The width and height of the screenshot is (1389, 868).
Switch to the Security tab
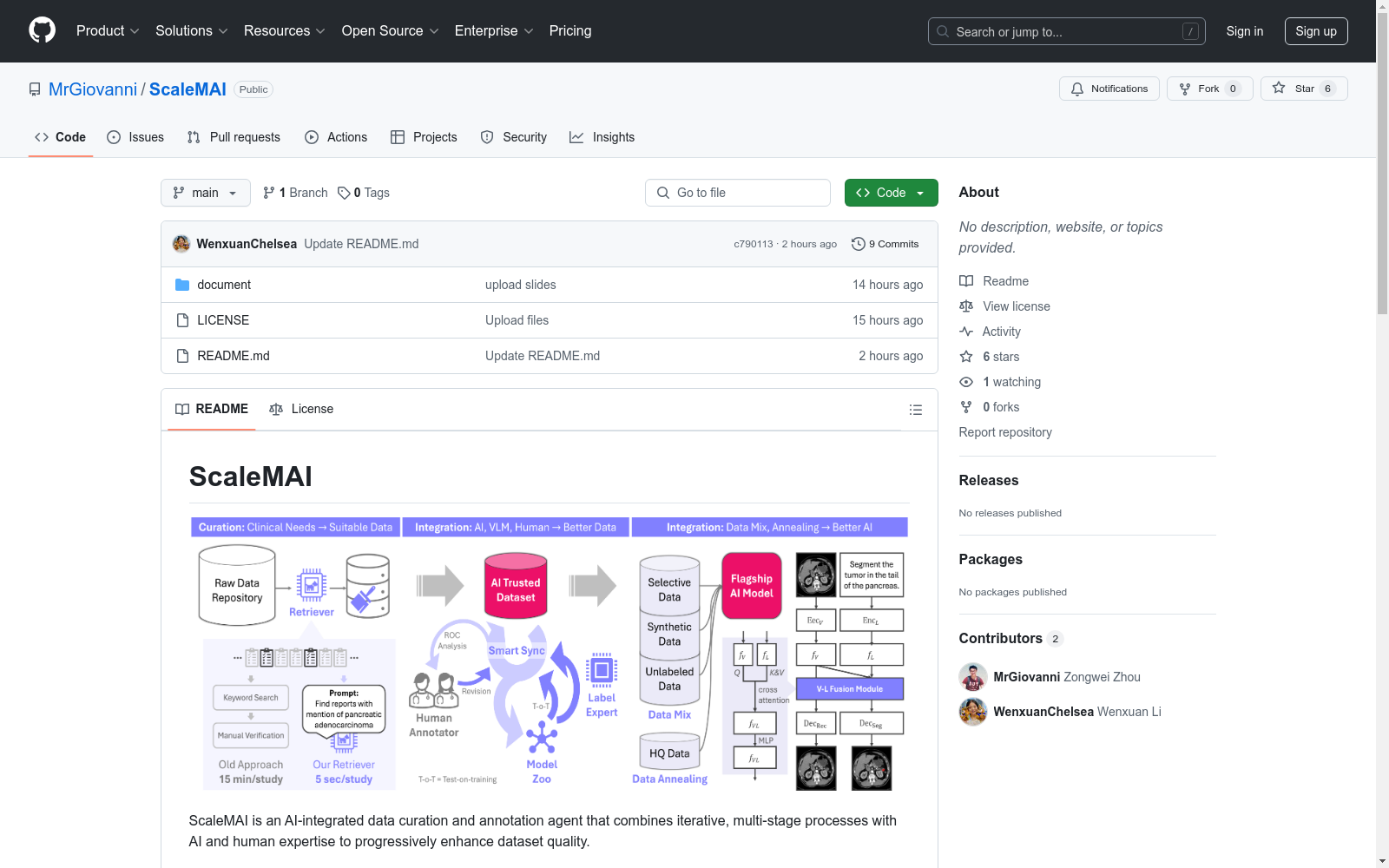[x=514, y=137]
